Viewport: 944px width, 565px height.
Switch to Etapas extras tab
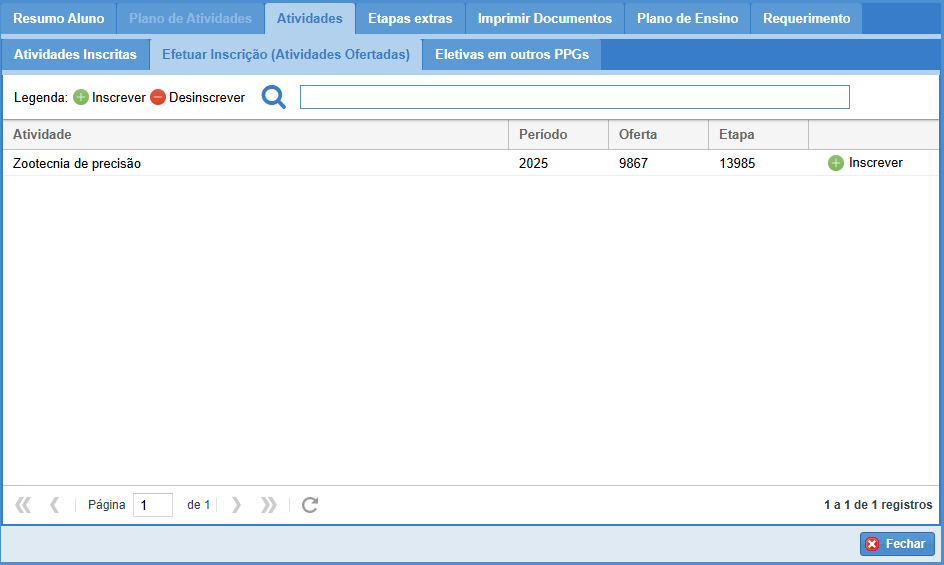[x=409, y=19]
